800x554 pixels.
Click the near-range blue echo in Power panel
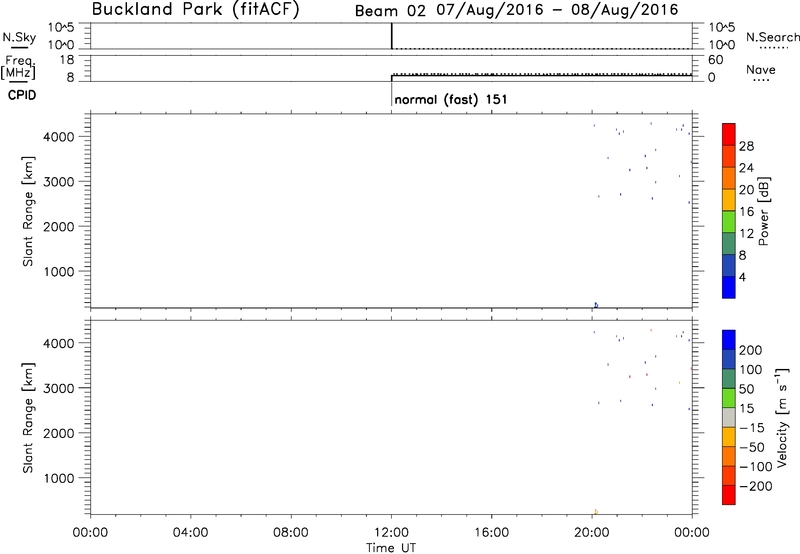pyautogui.click(x=596, y=305)
